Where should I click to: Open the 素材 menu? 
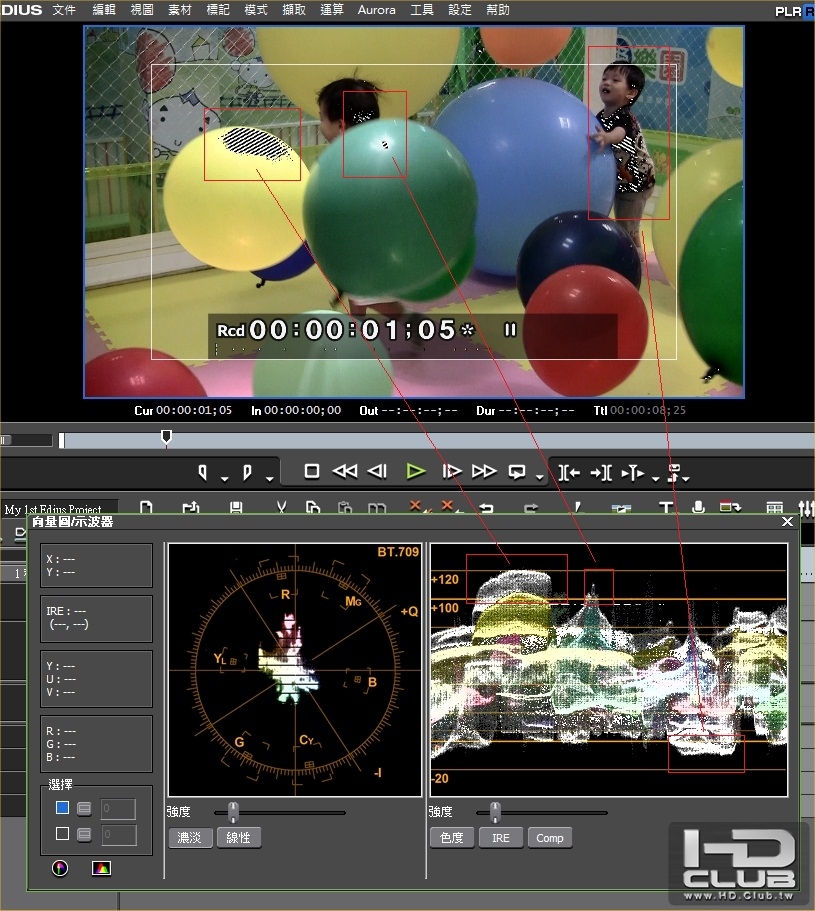click(179, 10)
